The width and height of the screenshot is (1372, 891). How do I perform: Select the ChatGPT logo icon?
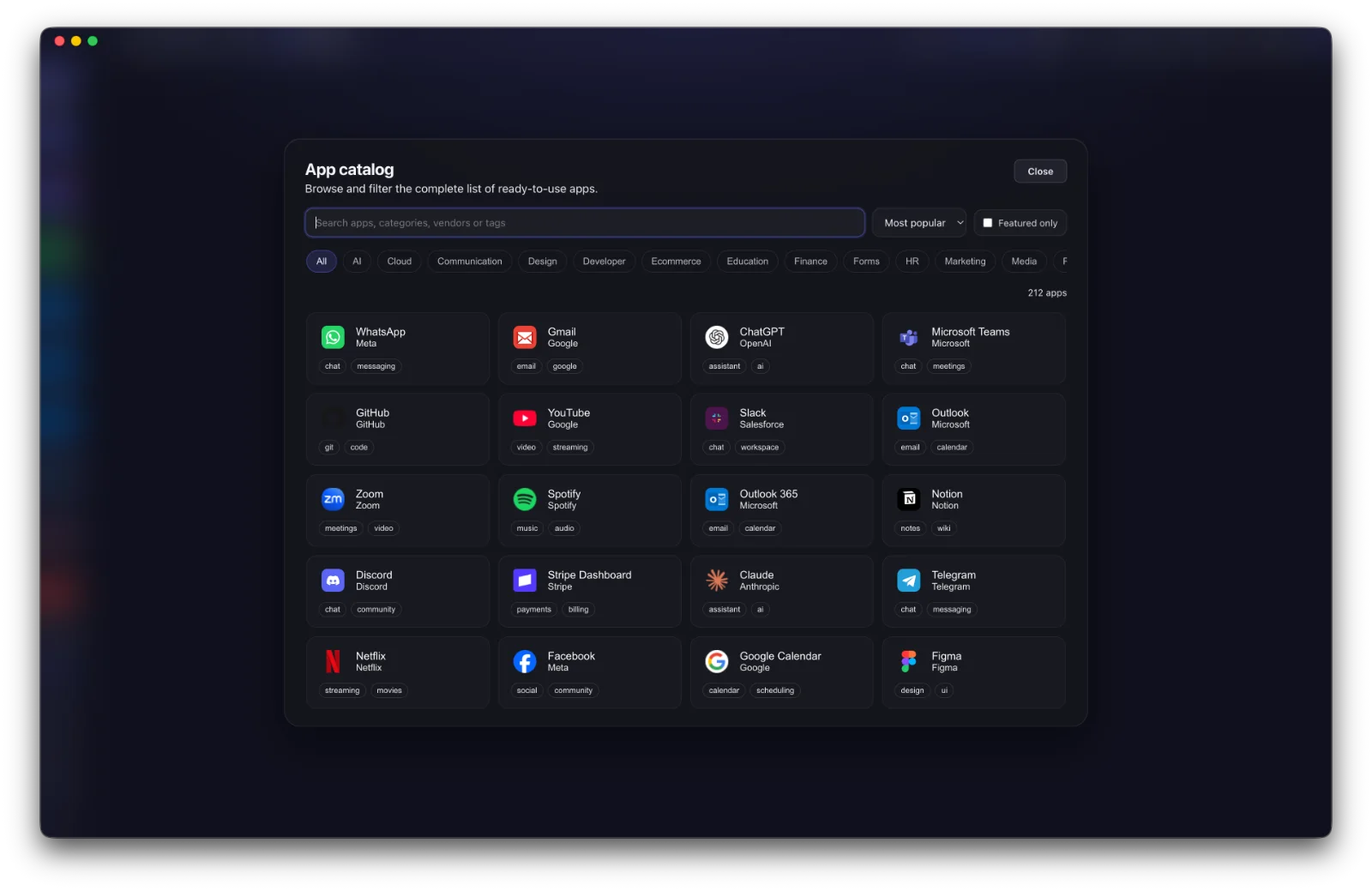click(x=717, y=337)
